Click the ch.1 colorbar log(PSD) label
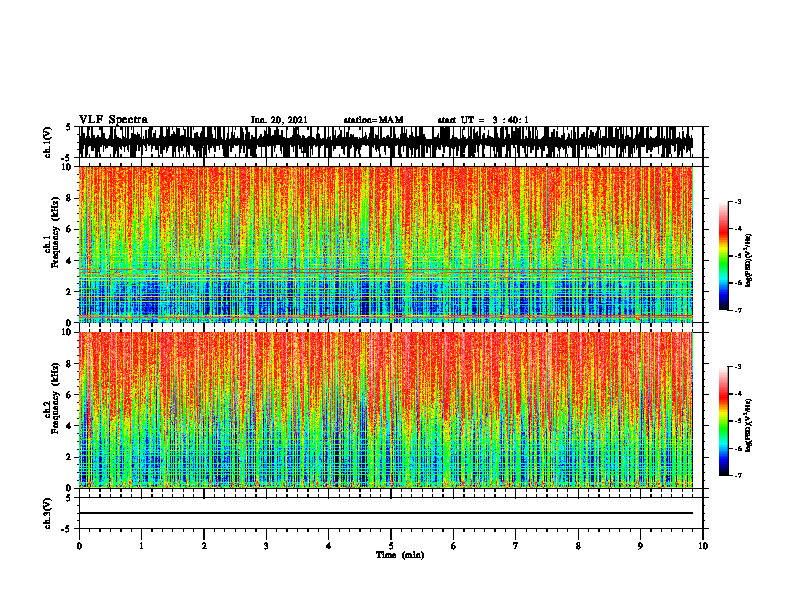This screenshot has width=792, height=612. click(749, 260)
